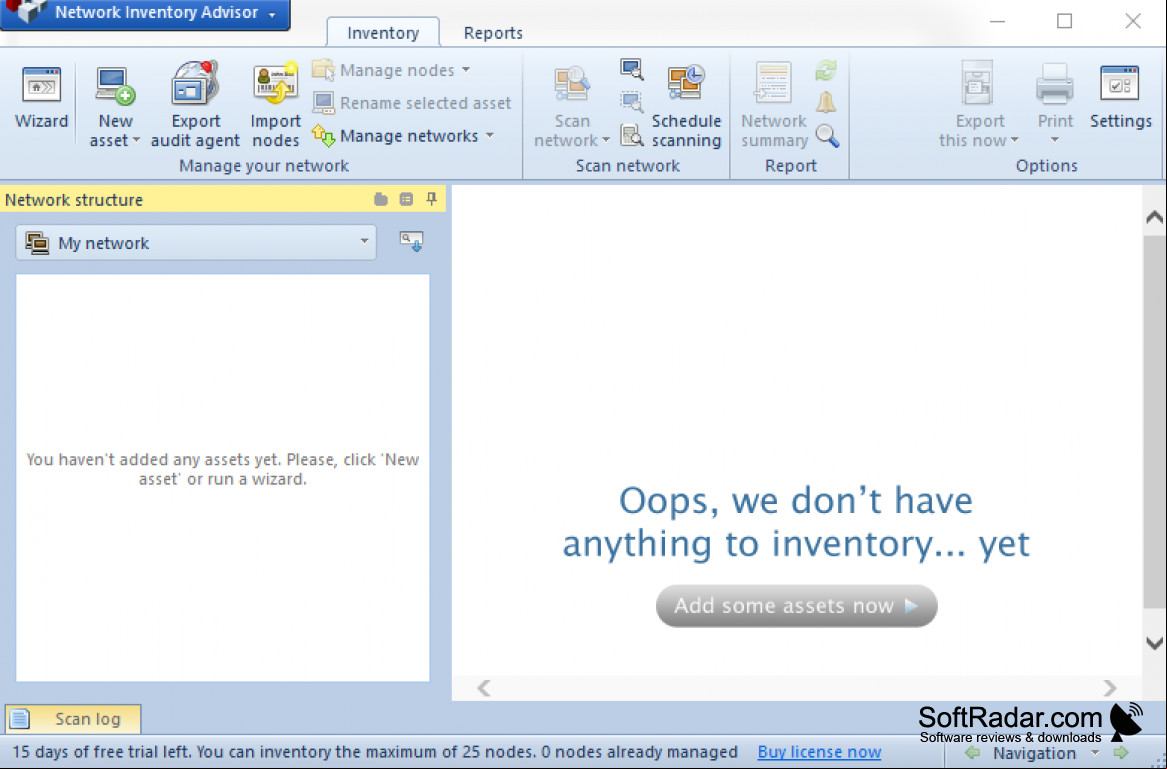
Task: Open the Network Inventory Advisor application menu
Action: pos(145,13)
